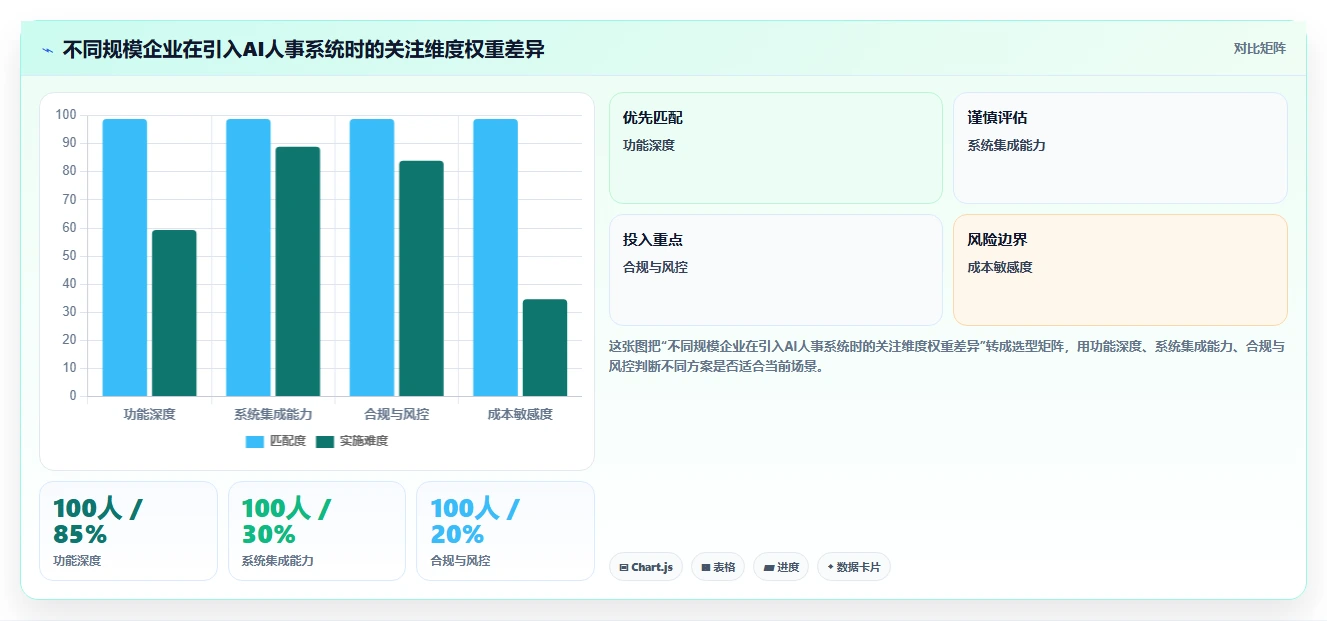The height and width of the screenshot is (621, 1327).
Task: Open the 谨慎评估 matrix card
Action: (1120, 148)
